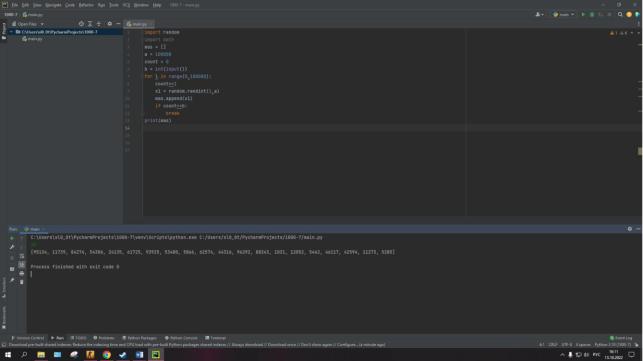Viewport: 643px width, 361px height.
Task: Click PyCharm icon in the taskbar
Action: pos(156,354)
